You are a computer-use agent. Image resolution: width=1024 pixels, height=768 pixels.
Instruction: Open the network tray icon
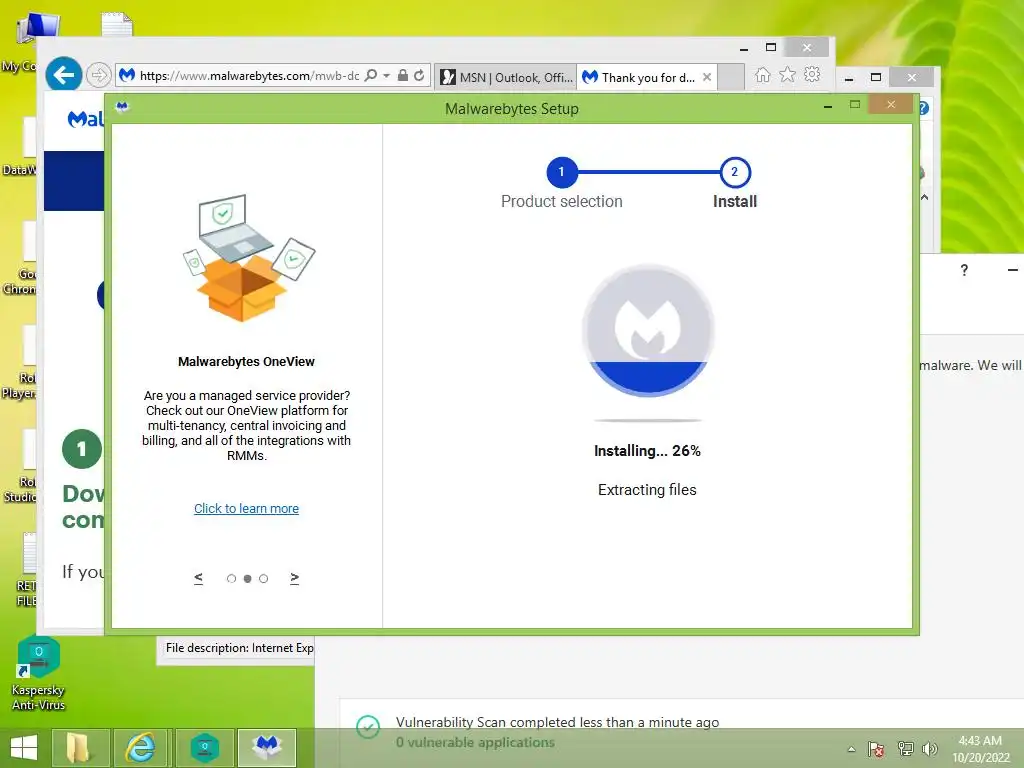[x=905, y=749]
